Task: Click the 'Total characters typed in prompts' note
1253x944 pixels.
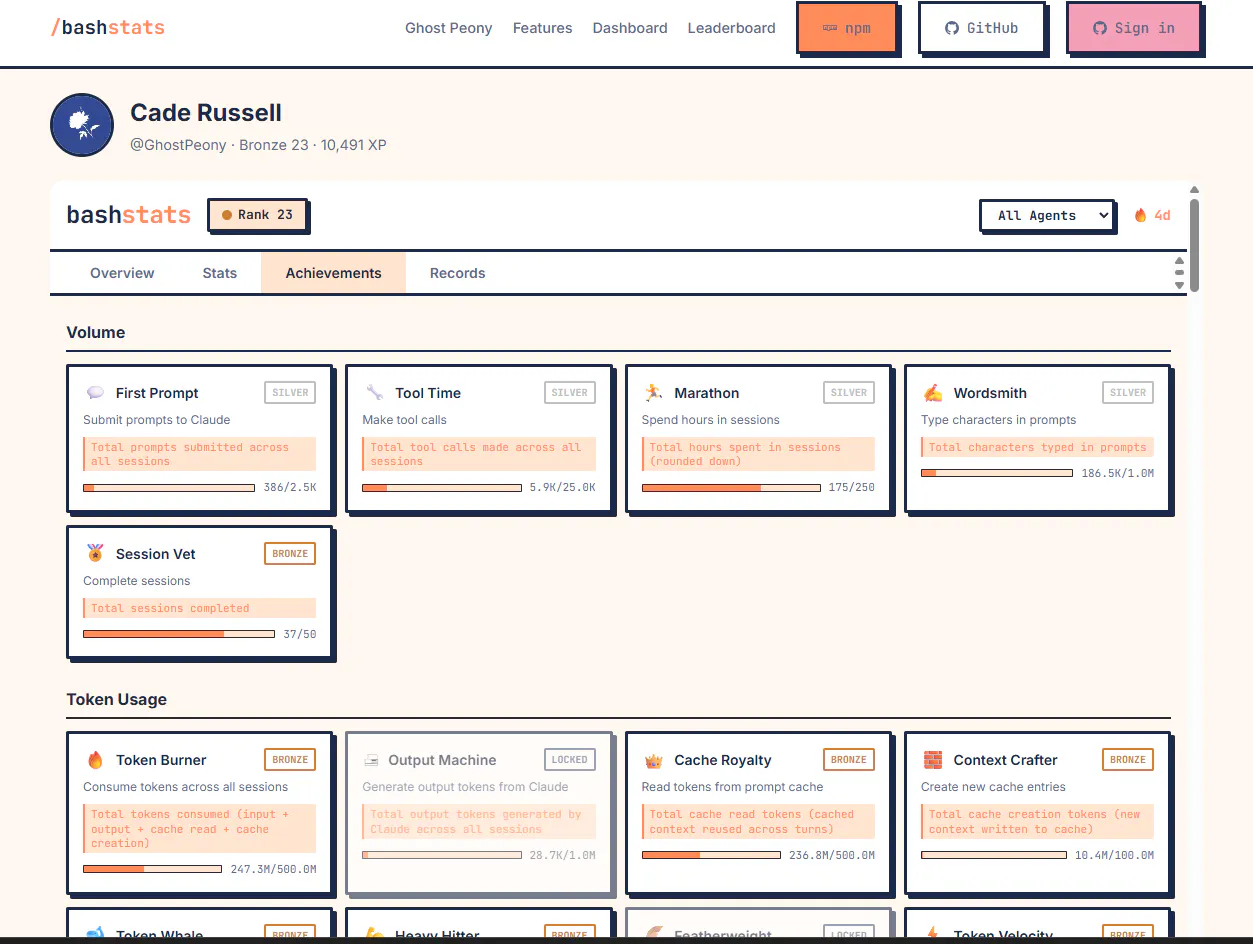Action: (x=1037, y=447)
